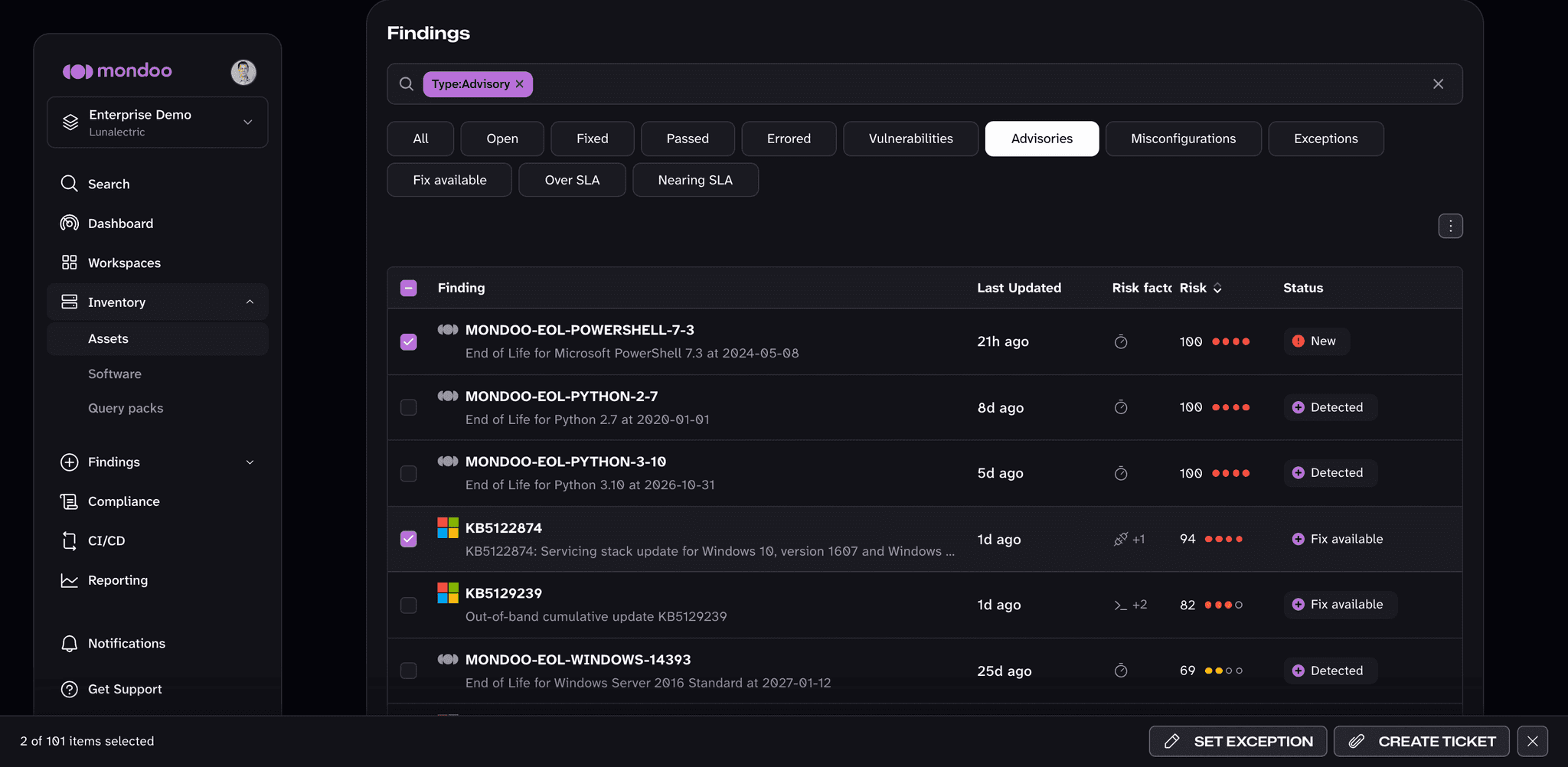Collapse the Inventory section chevron
Screen dimensions: 1568x767
coord(250,302)
